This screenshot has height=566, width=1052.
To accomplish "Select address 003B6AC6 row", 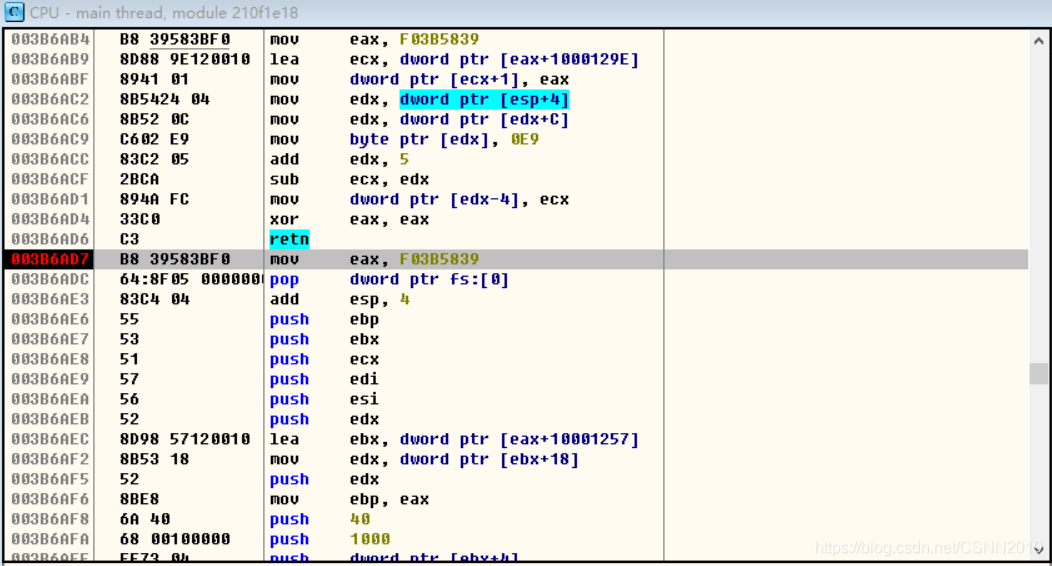I will [515, 119].
